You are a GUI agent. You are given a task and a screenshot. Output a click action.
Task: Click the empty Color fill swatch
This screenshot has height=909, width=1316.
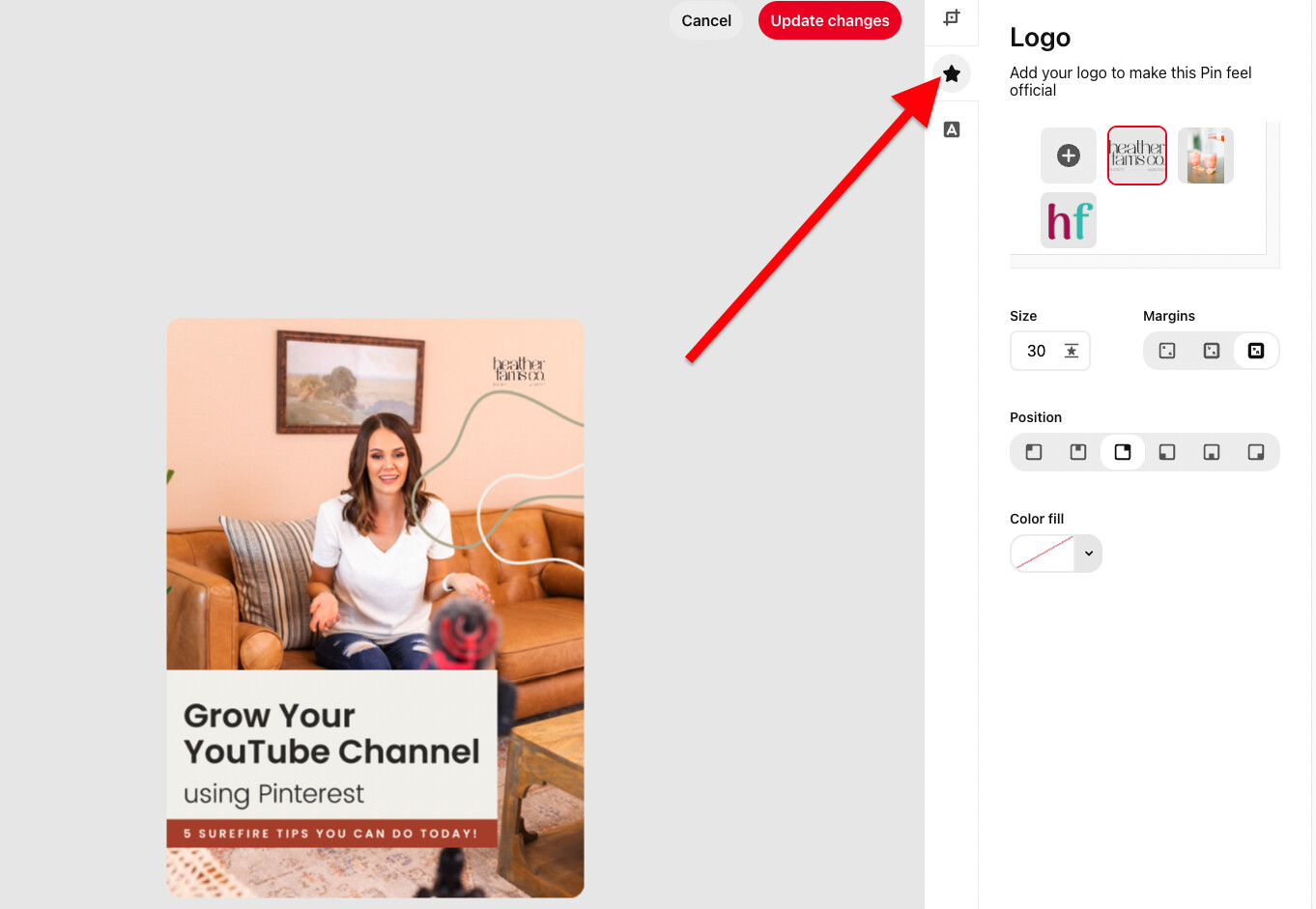point(1043,554)
